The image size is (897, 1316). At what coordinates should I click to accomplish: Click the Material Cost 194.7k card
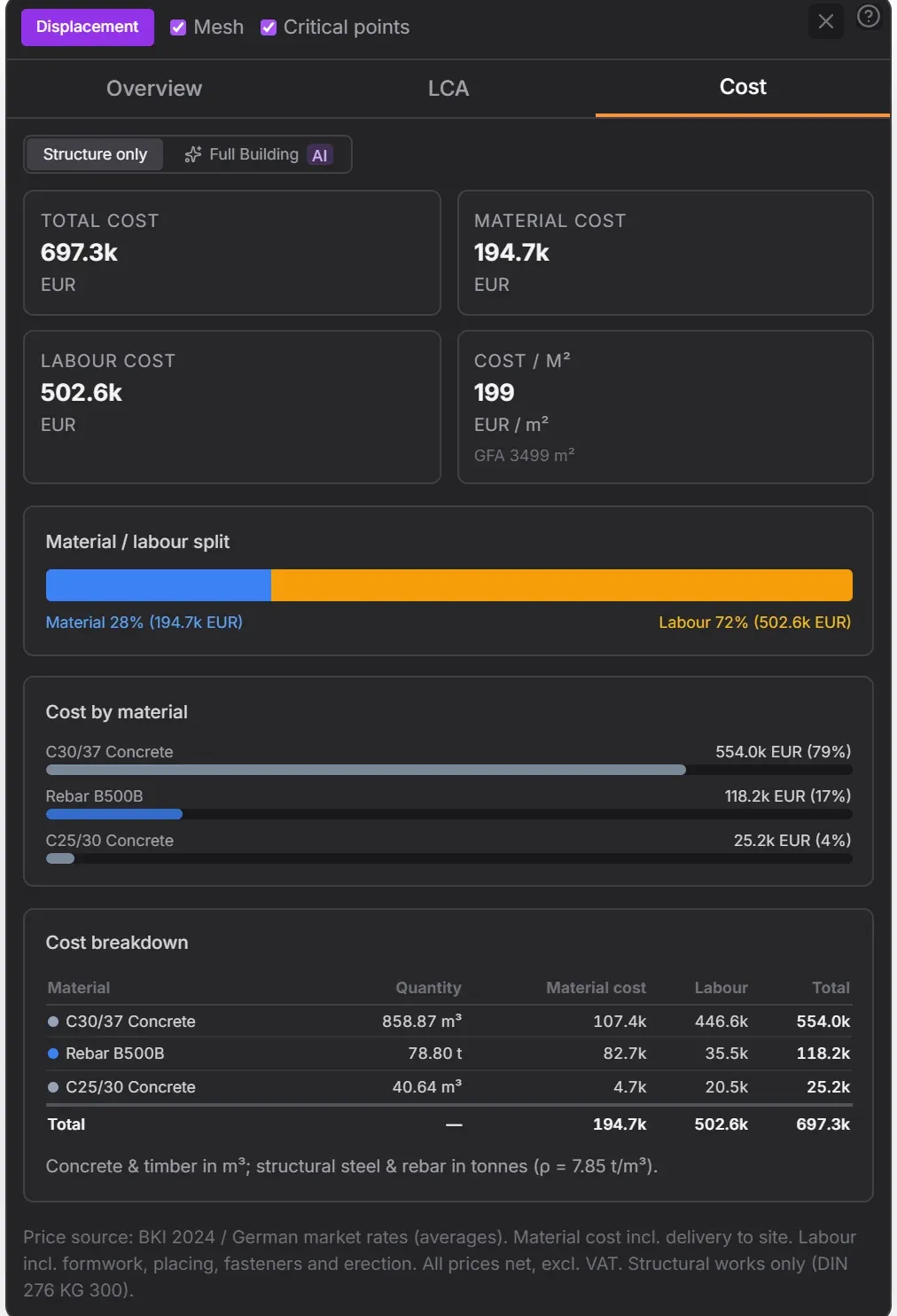coord(666,253)
